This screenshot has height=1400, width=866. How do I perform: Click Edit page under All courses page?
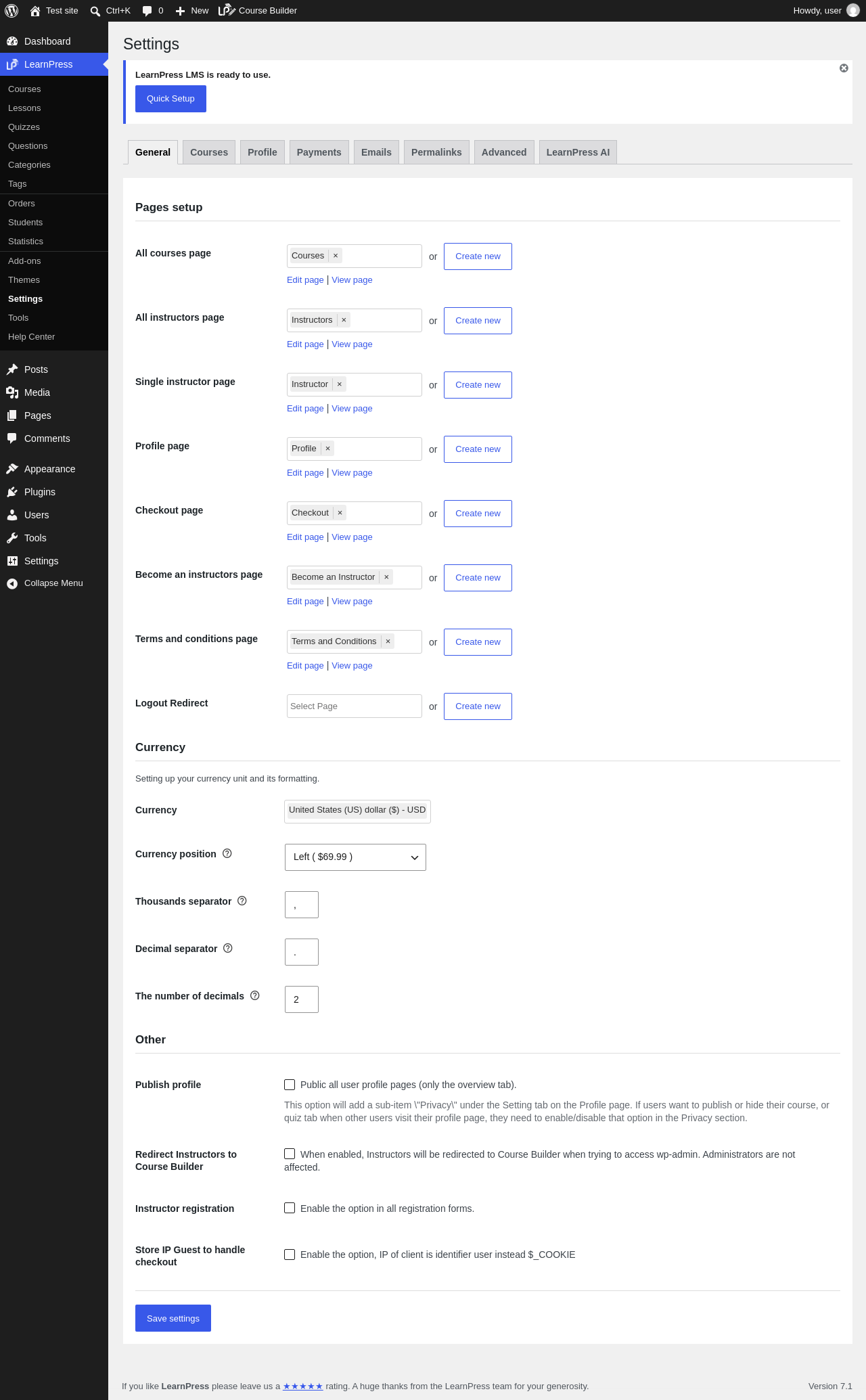[x=305, y=280]
